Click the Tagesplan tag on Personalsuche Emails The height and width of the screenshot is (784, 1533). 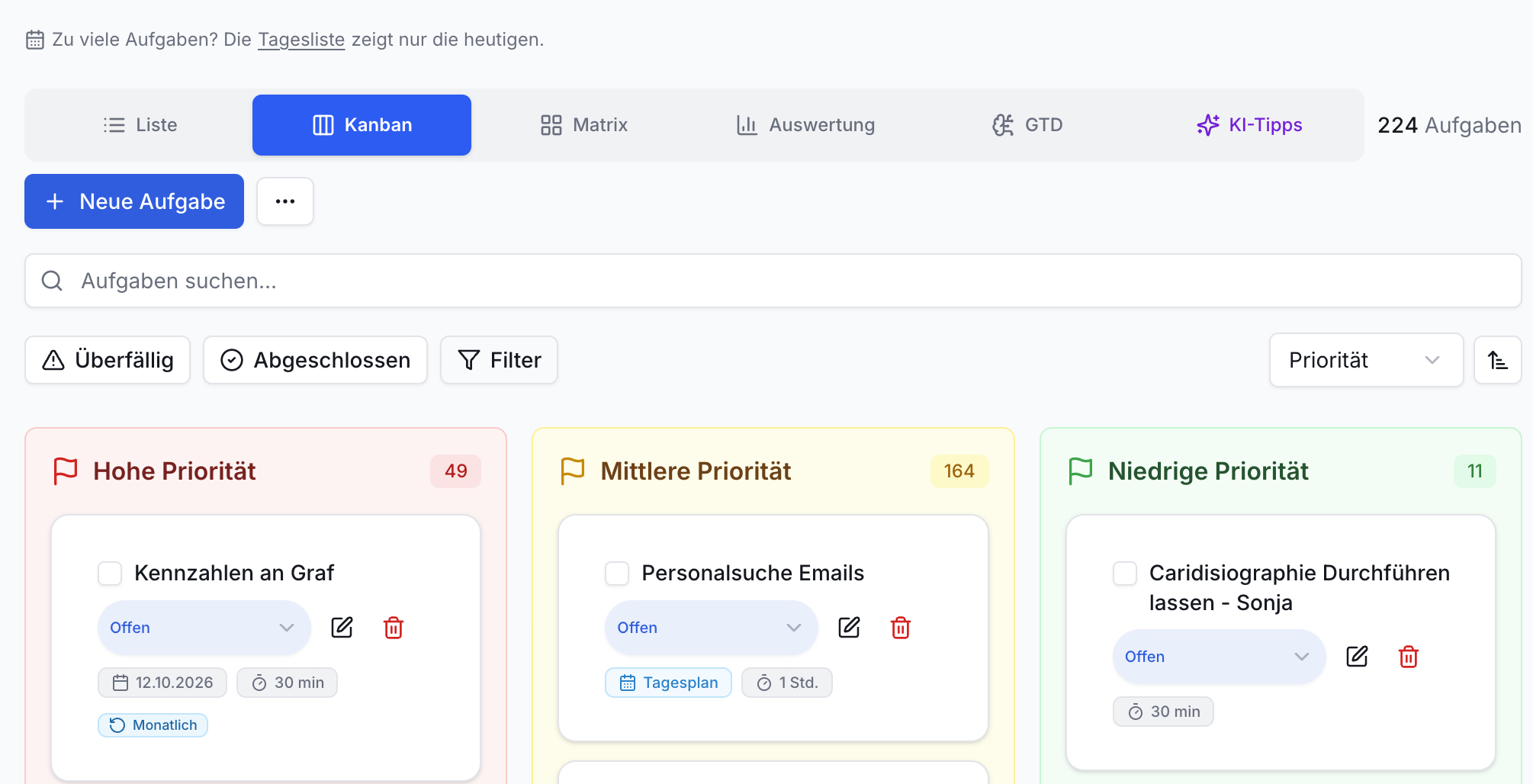click(668, 683)
